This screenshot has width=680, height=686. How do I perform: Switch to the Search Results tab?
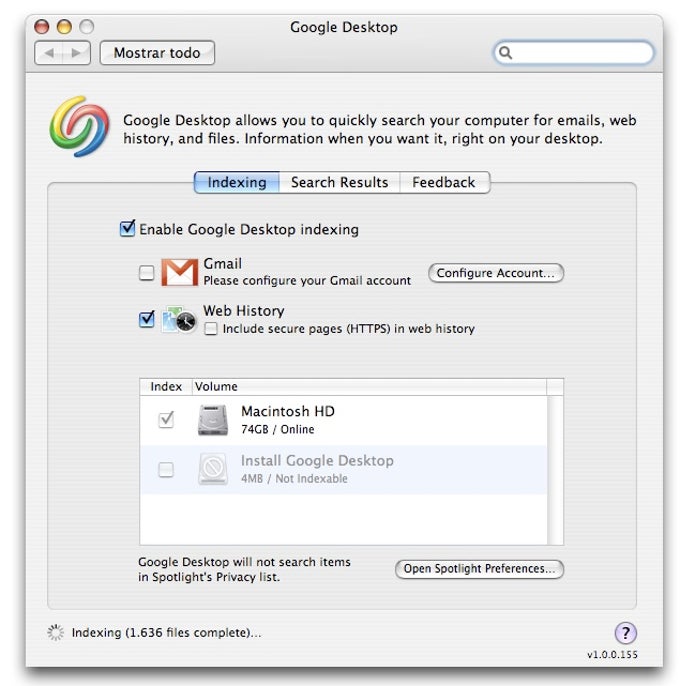(340, 182)
